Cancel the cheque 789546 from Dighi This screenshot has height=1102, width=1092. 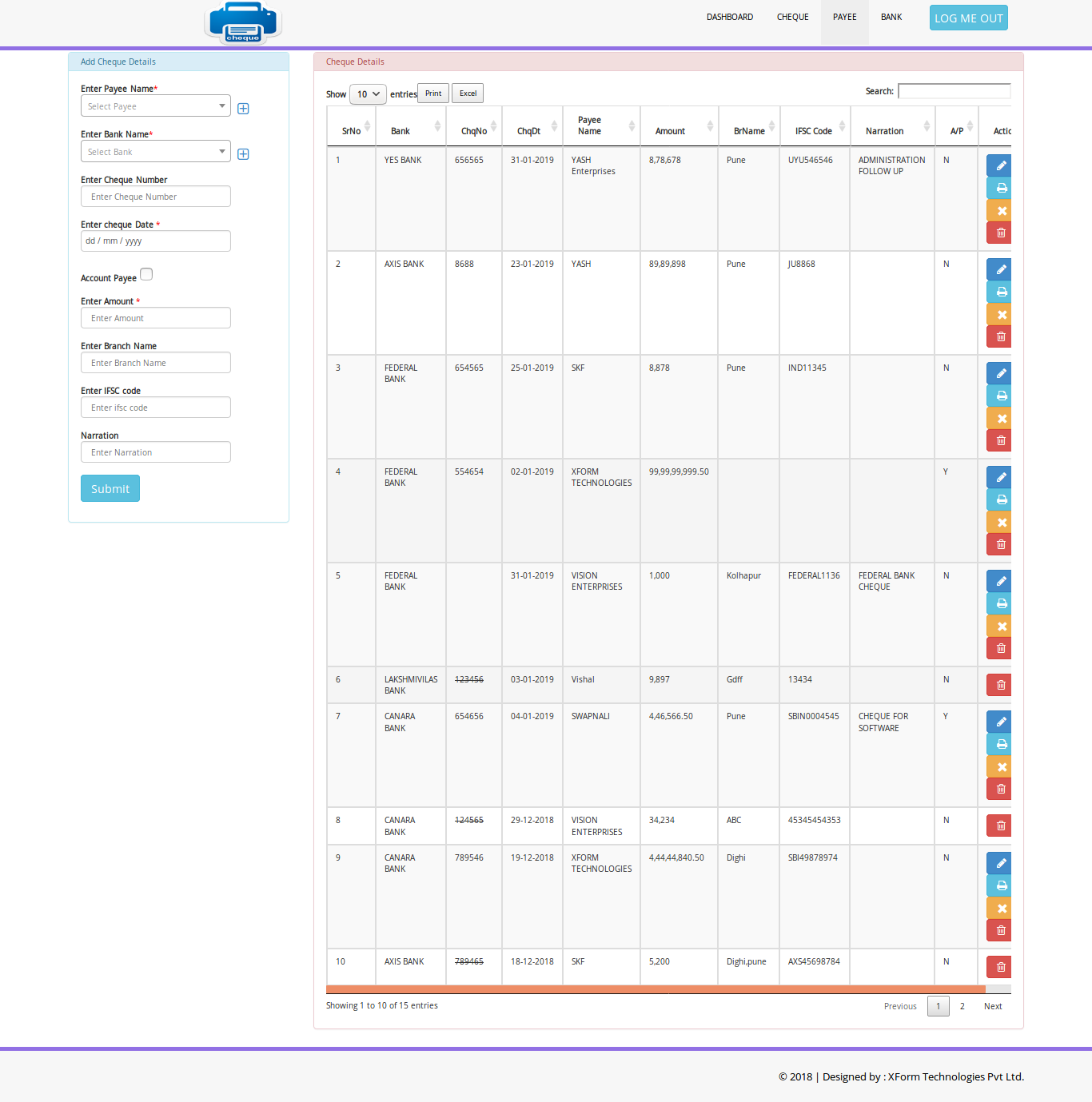click(x=999, y=908)
